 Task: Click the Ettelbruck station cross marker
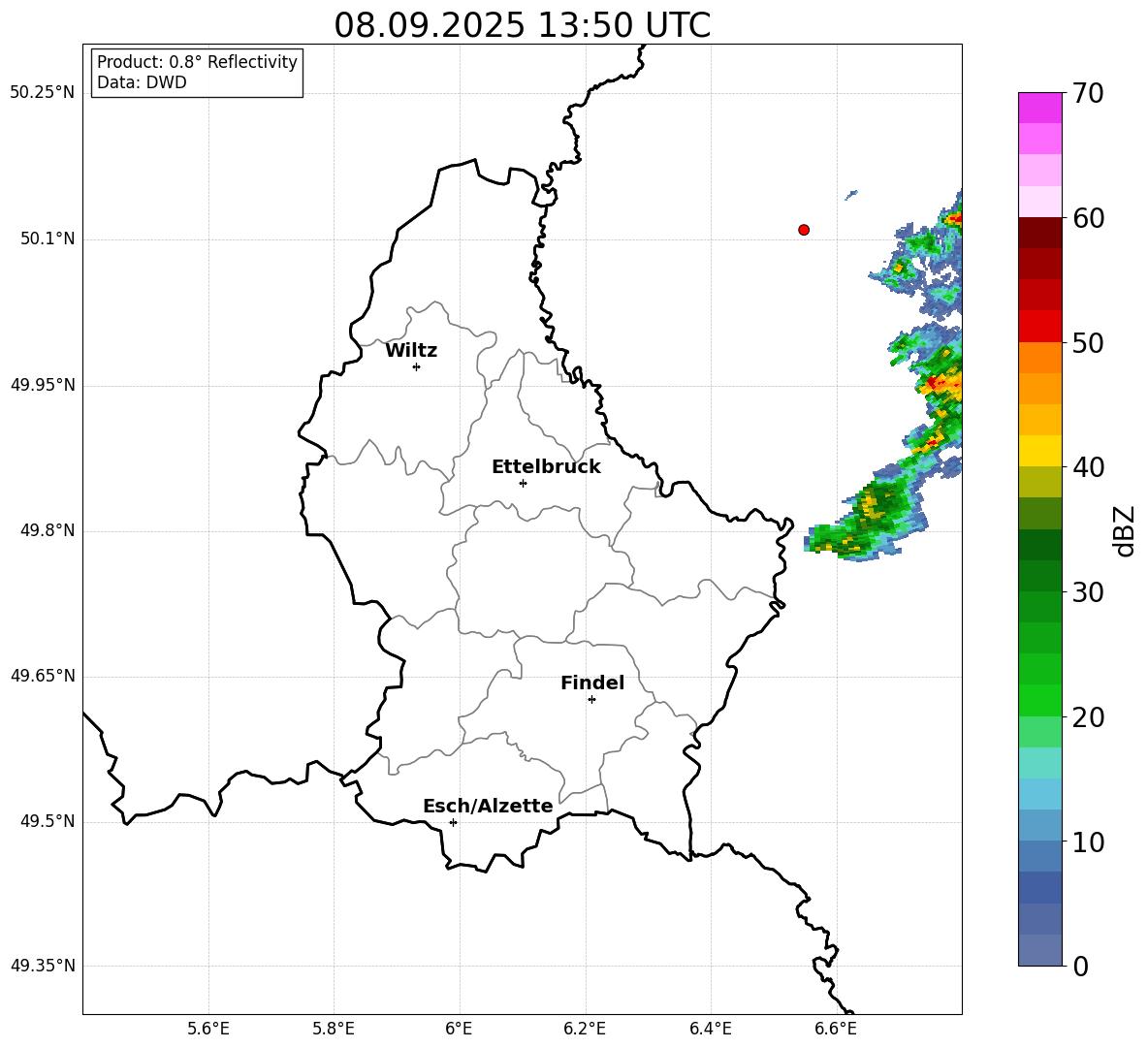[x=523, y=483]
